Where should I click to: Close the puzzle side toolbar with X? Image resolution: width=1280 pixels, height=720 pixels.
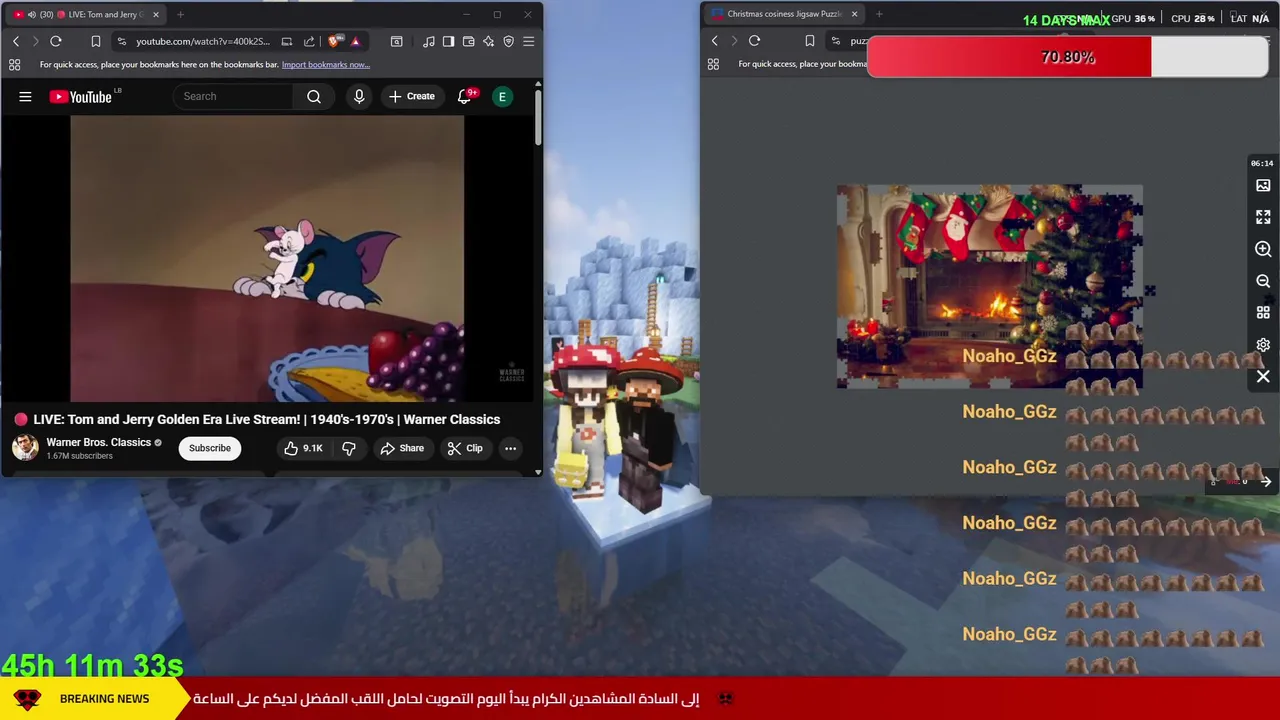pyautogui.click(x=1263, y=377)
